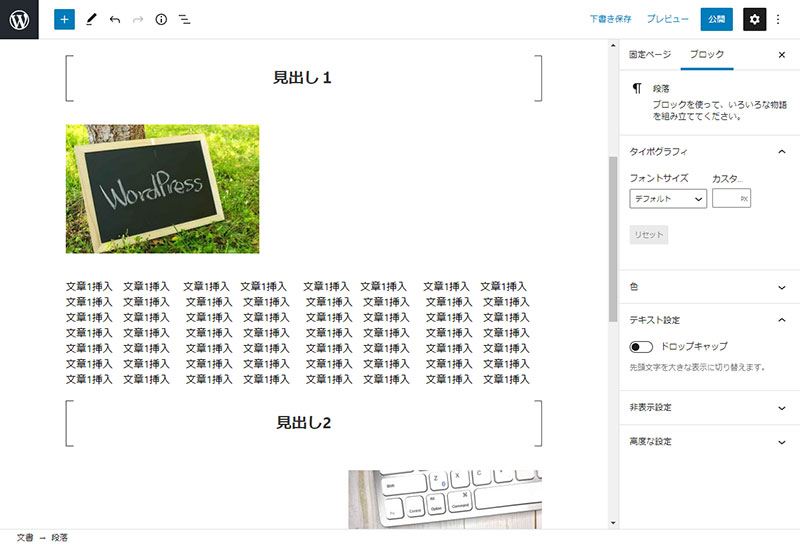Open the three-dot options menu

779,19
